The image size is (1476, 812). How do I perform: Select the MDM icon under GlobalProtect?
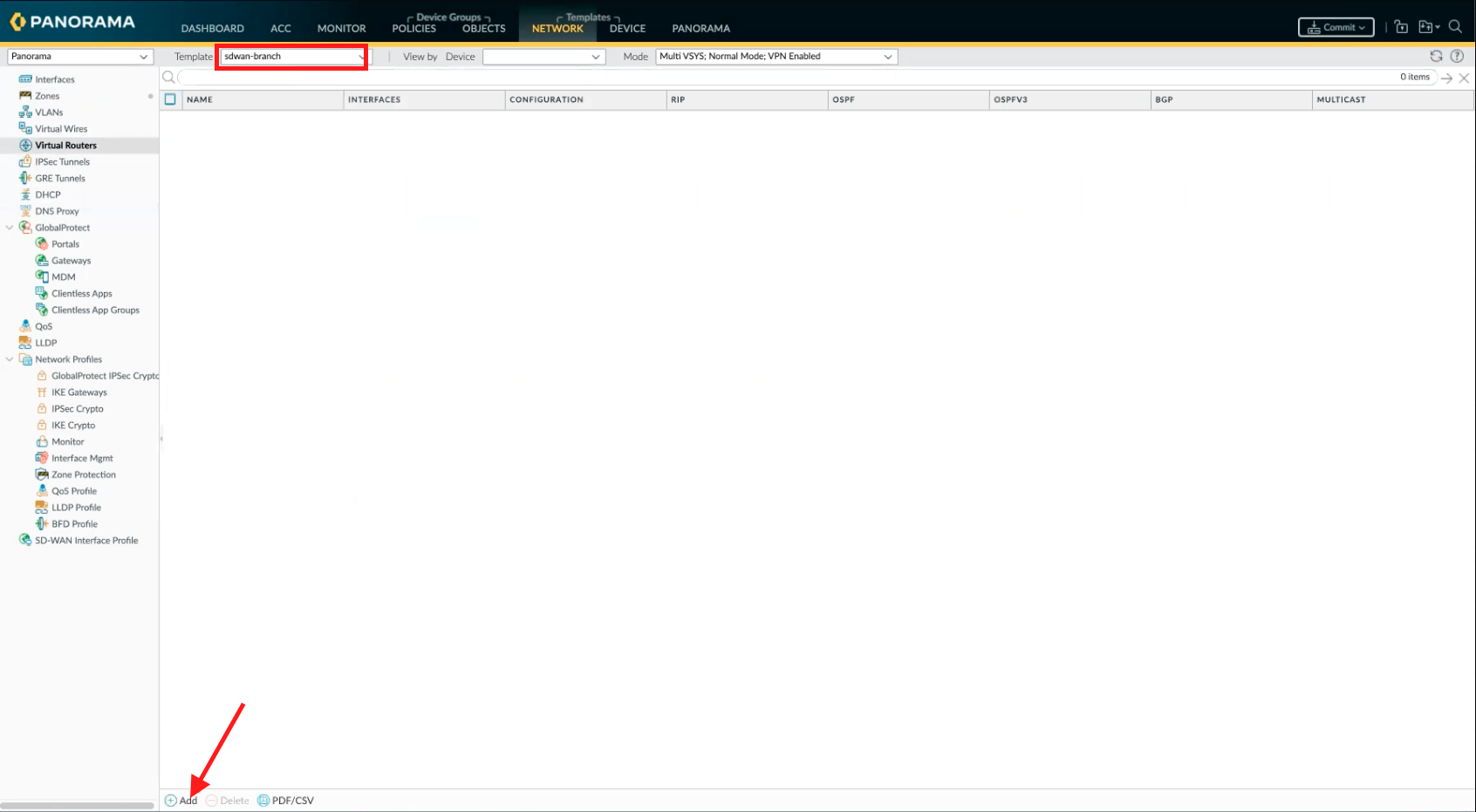point(42,277)
